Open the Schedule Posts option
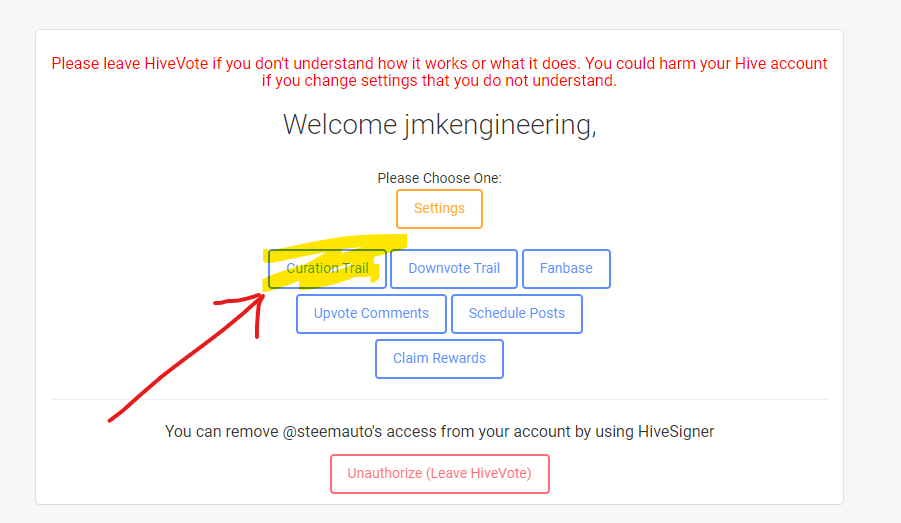 click(517, 313)
